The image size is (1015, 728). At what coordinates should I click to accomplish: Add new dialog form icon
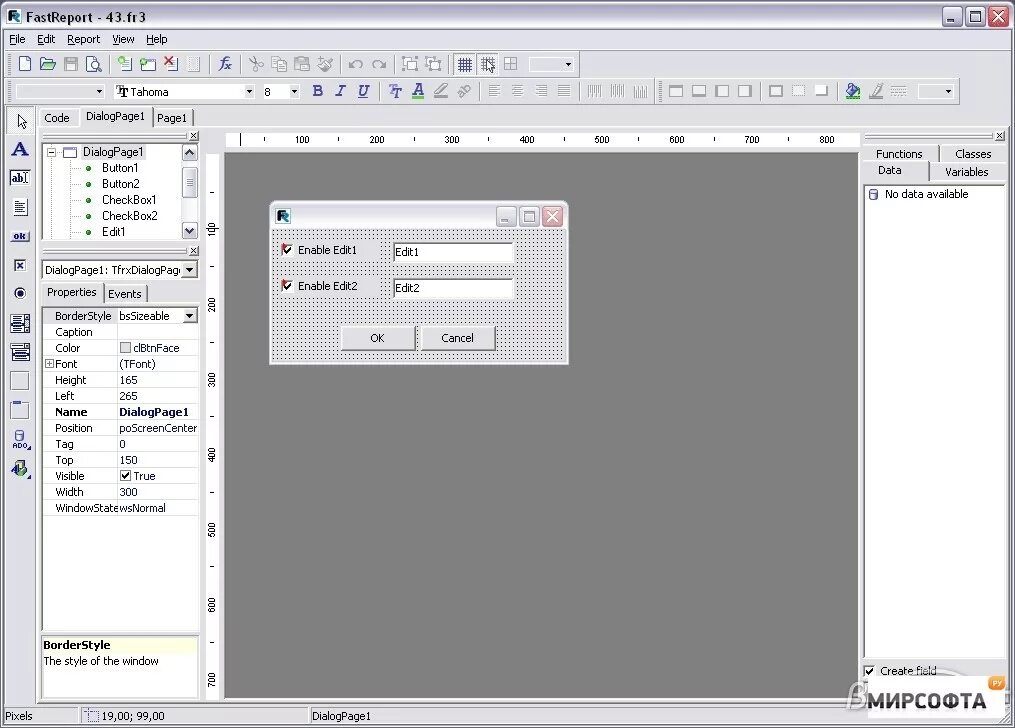[148, 63]
